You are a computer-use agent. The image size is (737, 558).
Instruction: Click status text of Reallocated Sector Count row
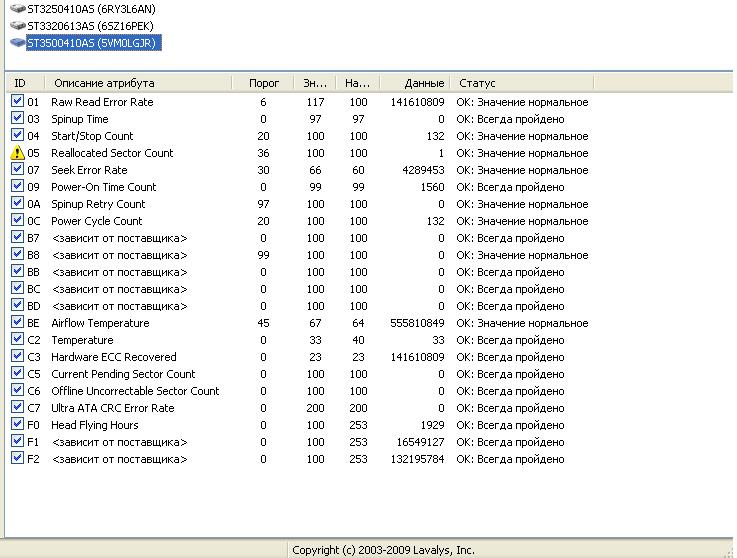click(522, 153)
